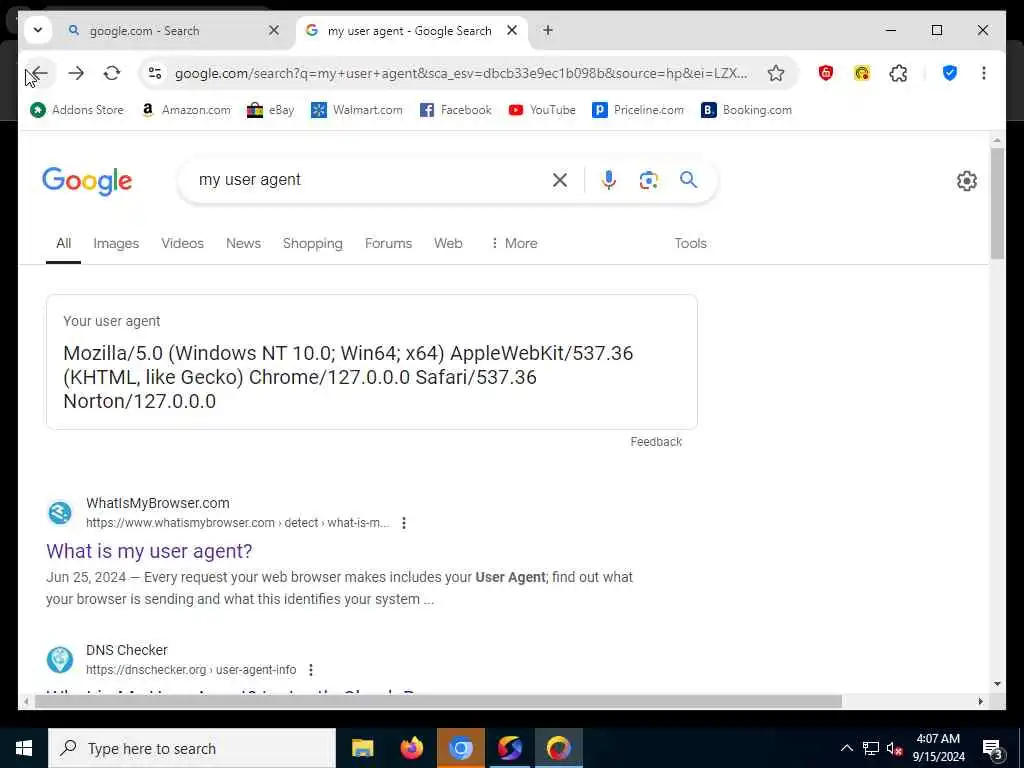Open the Windows Start menu
The image size is (1024, 768).
tap(24, 748)
